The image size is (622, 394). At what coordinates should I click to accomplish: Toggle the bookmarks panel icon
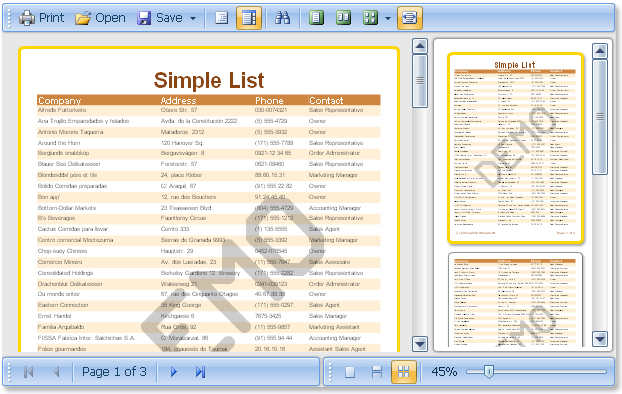tap(221, 18)
